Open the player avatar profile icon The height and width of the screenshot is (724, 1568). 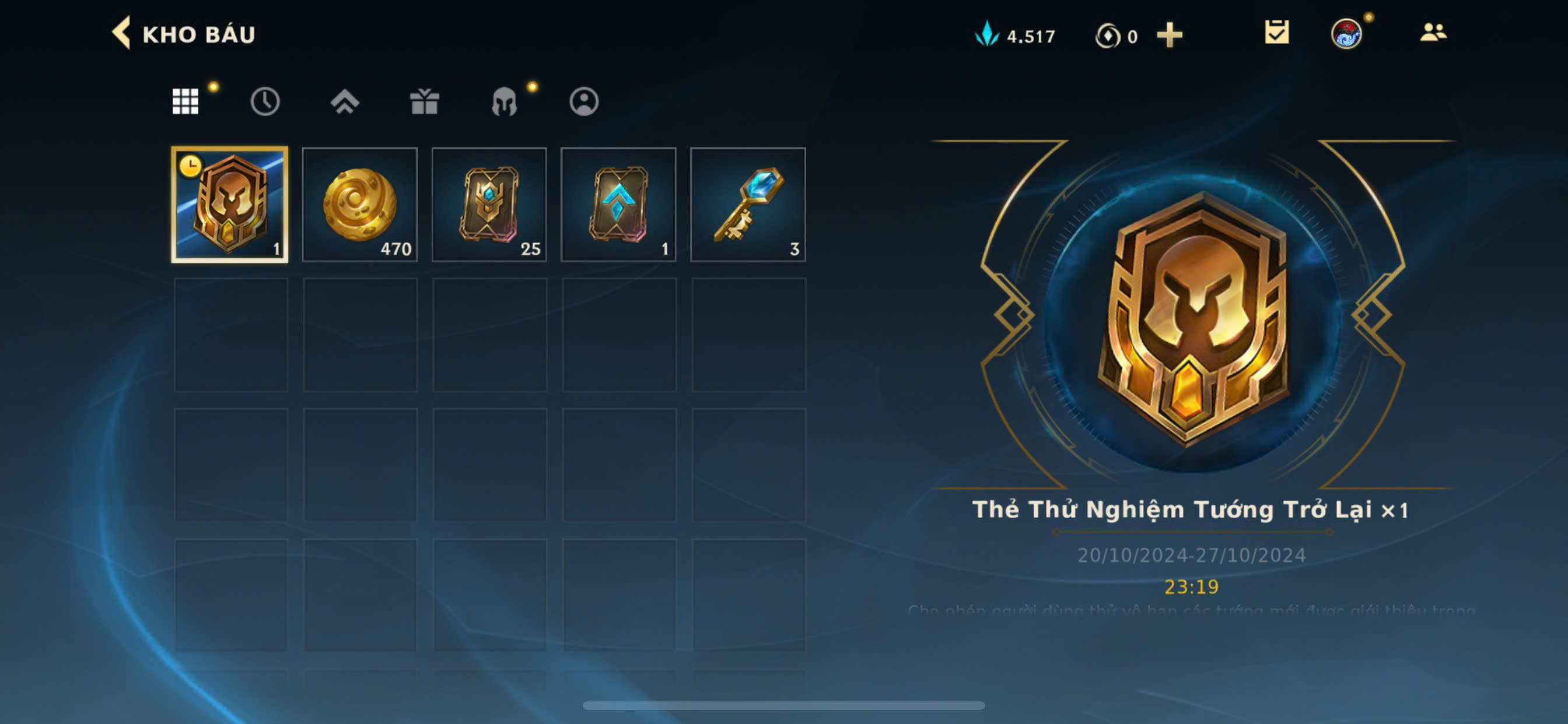[x=1346, y=33]
